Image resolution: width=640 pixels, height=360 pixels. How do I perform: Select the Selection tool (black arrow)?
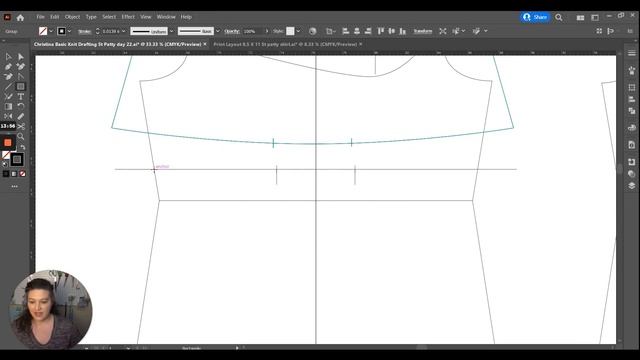[8, 57]
